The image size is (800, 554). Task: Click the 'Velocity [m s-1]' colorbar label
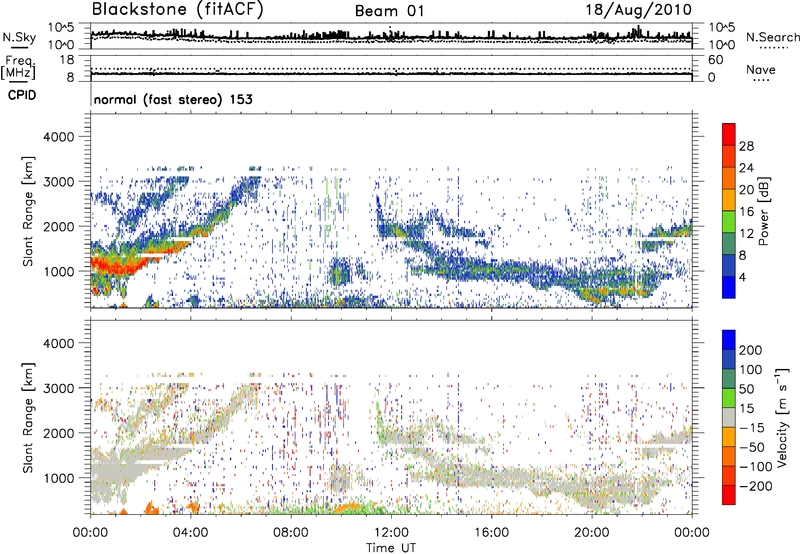click(782, 417)
